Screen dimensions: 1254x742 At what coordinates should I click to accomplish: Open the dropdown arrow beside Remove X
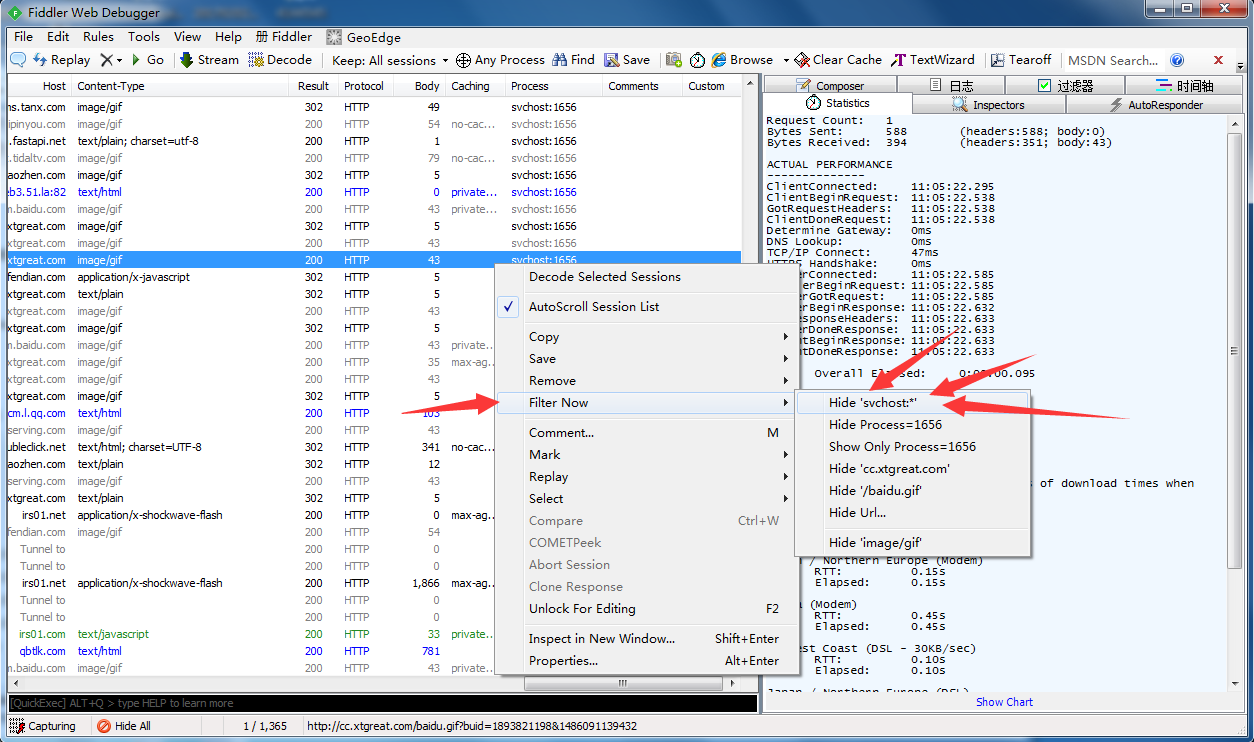click(x=119, y=60)
